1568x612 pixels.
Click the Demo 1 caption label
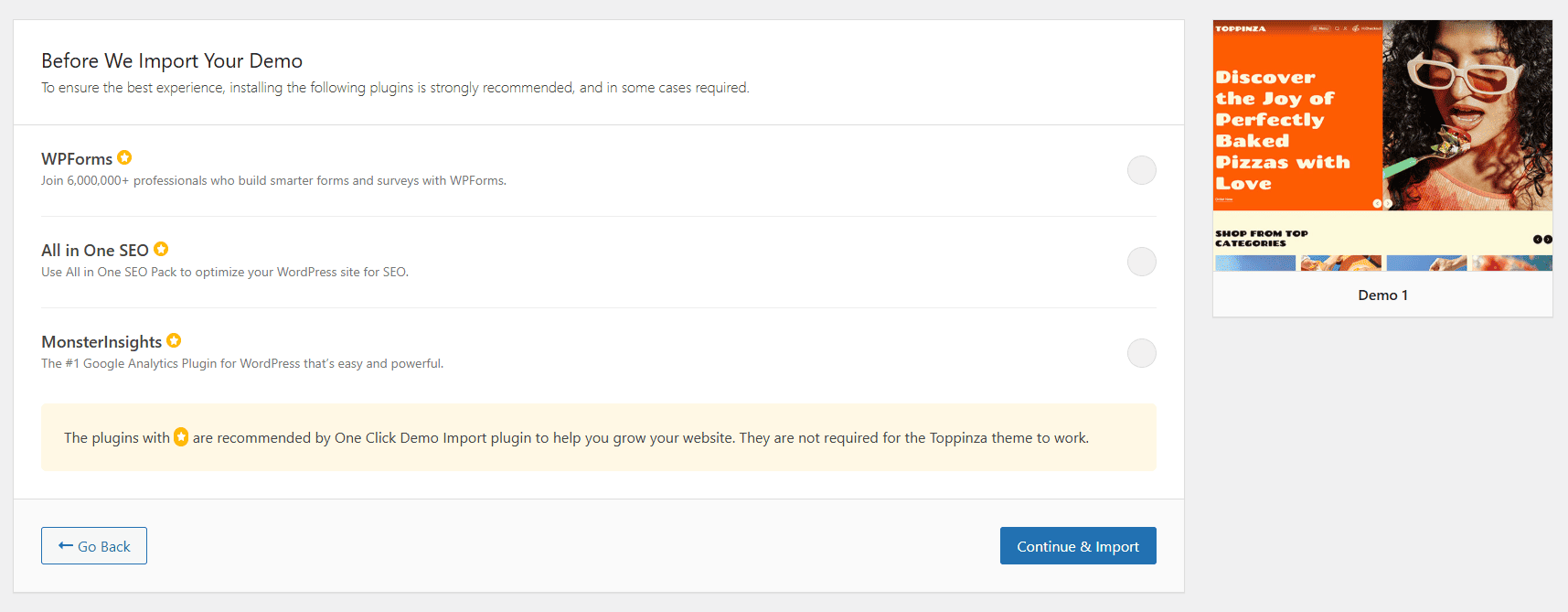tap(1382, 295)
